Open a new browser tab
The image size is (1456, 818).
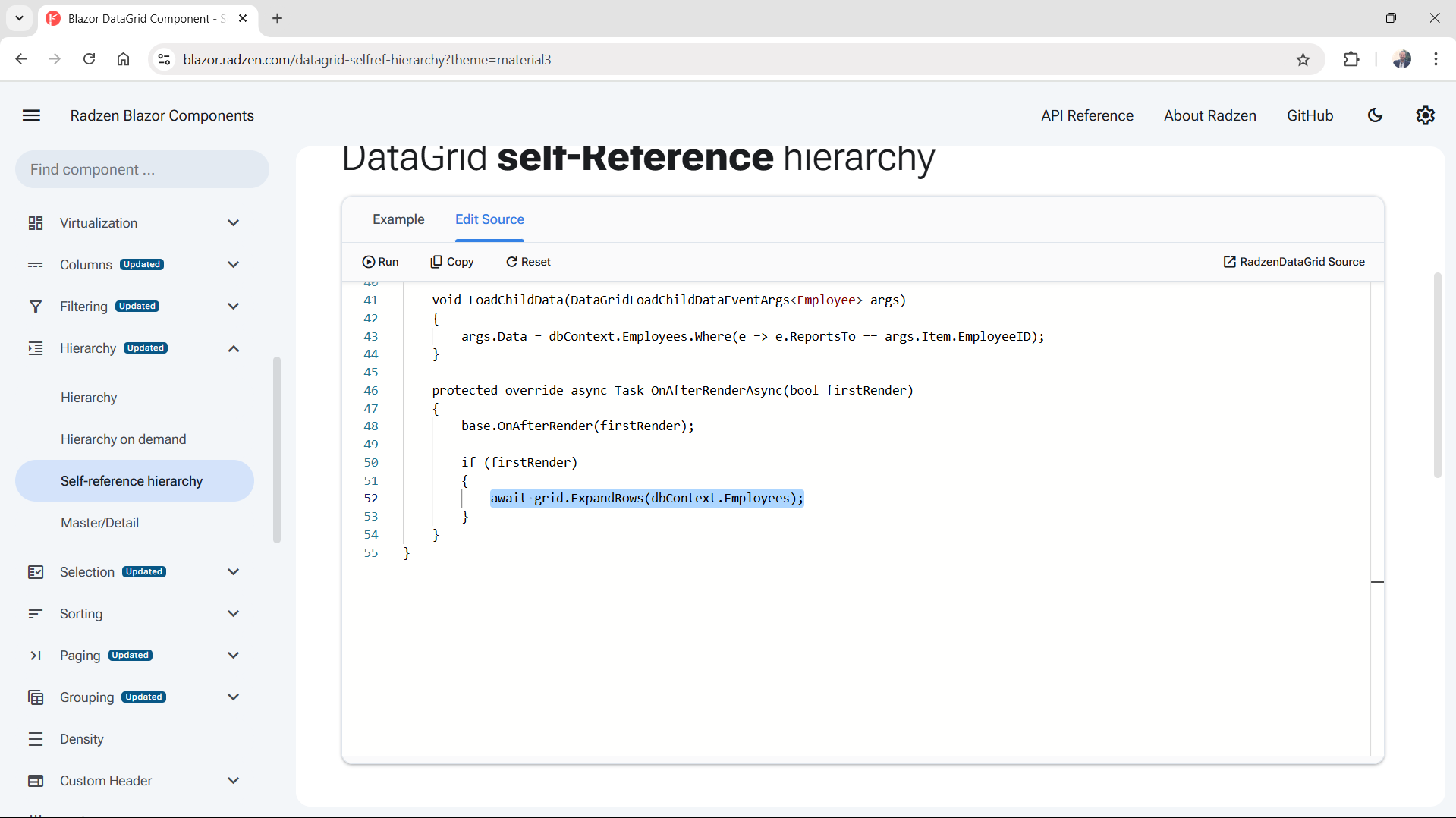click(x=278, y=18)
